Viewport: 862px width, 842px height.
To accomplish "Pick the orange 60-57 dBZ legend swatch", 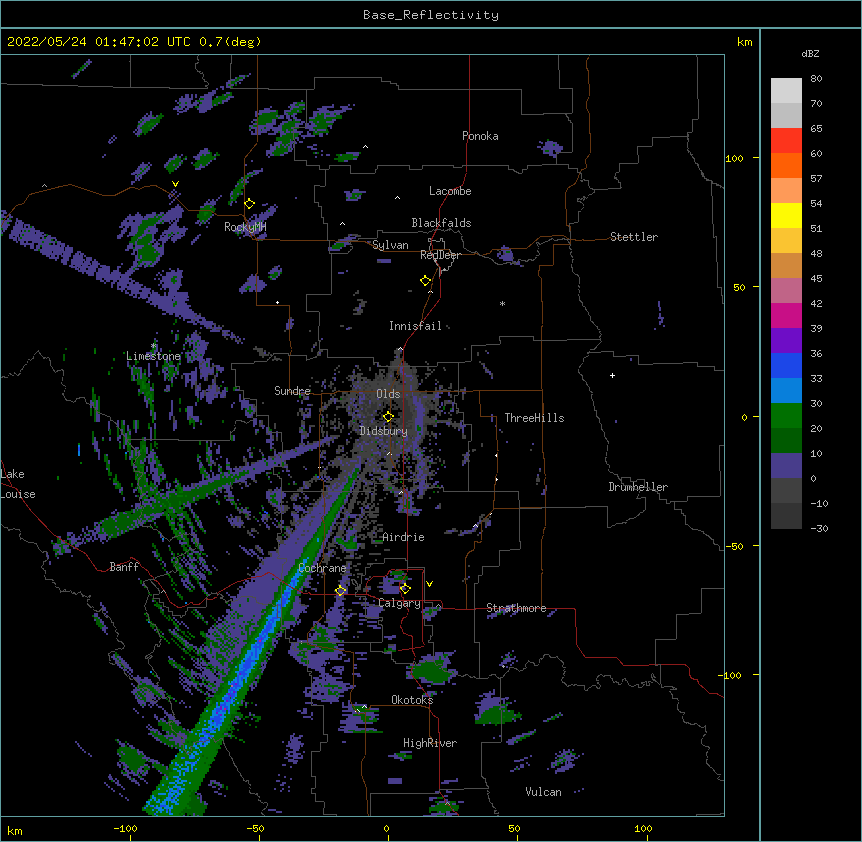I will 786,165.
